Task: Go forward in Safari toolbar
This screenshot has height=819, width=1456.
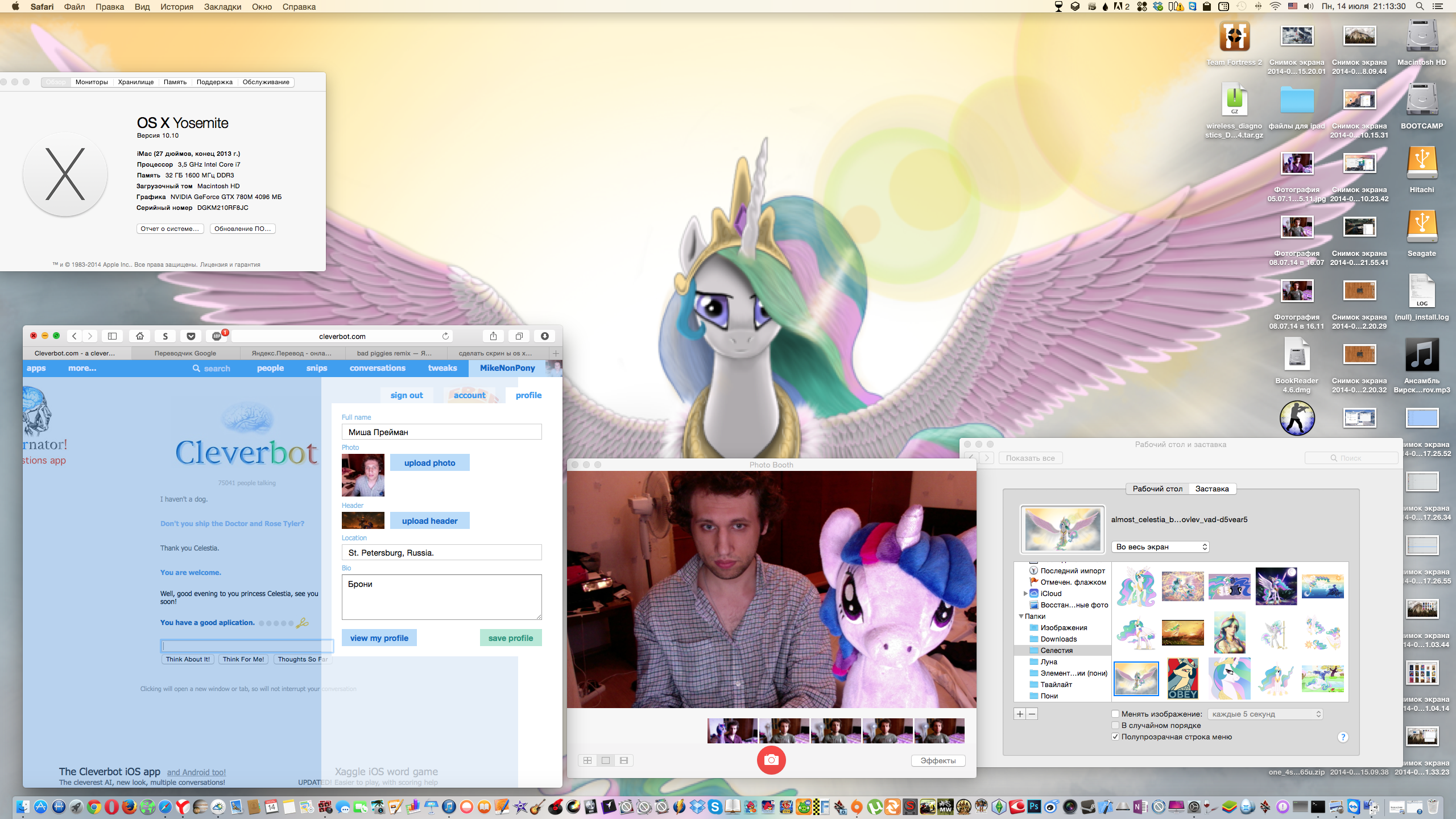Action: click(89, 336)
